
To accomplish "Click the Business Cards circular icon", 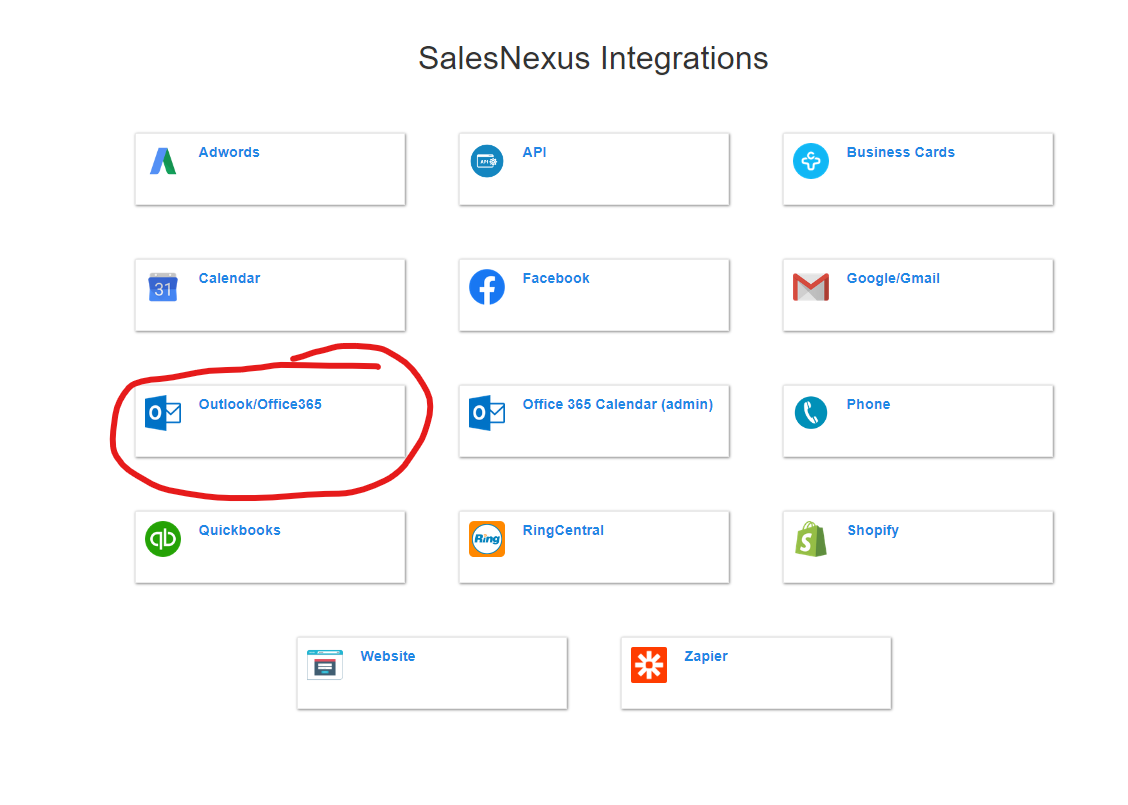I will 811,161.
